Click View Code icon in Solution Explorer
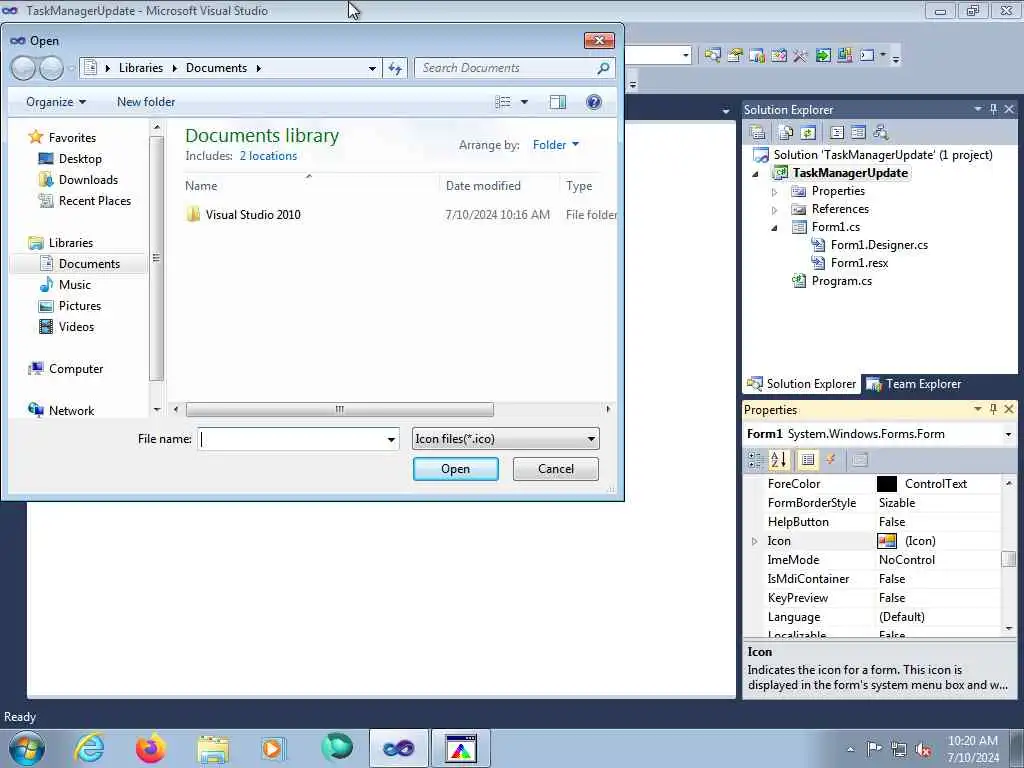1024x768 pixels. coord(837,133)
